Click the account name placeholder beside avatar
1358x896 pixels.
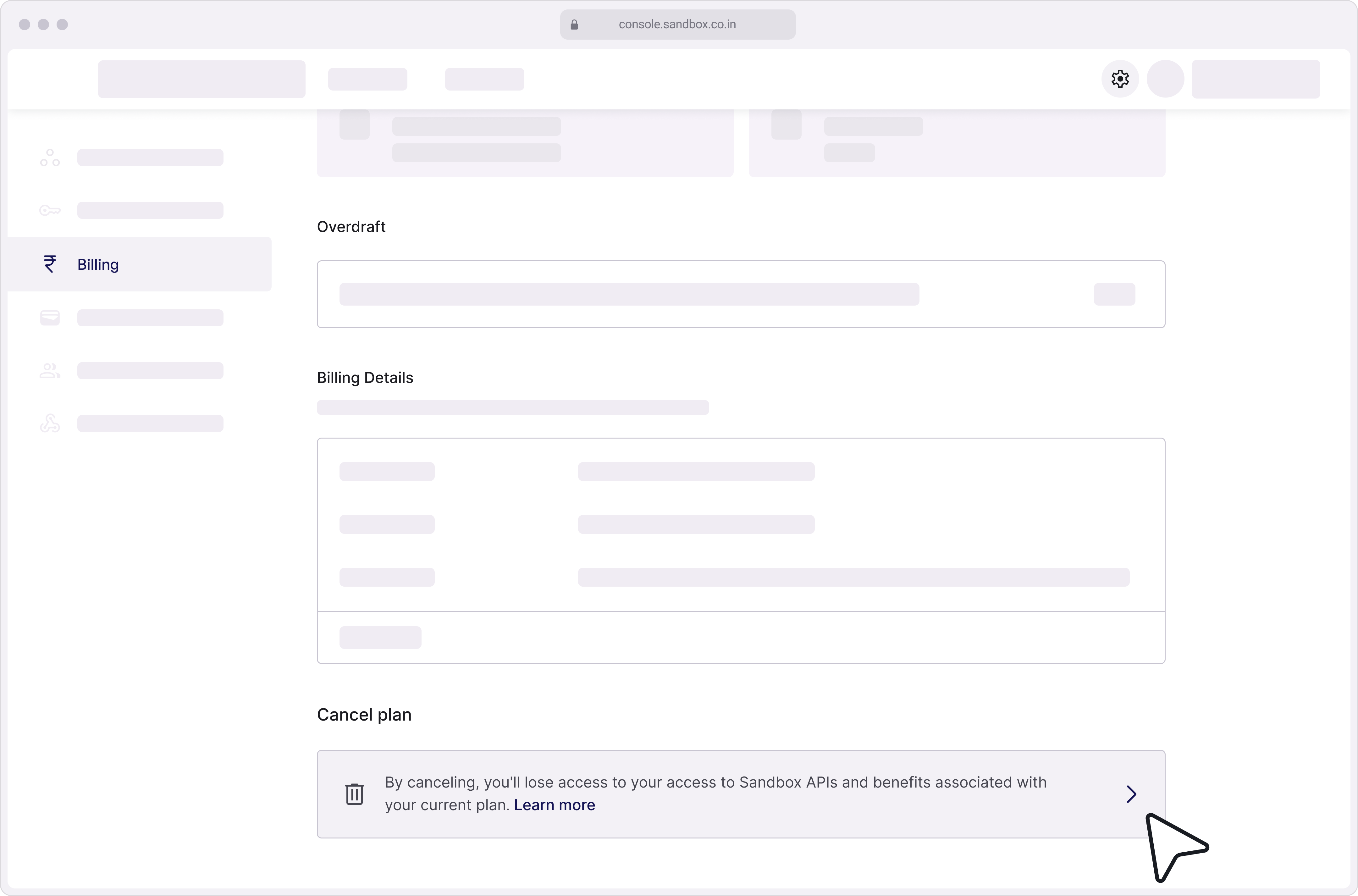click(1256, 79)
